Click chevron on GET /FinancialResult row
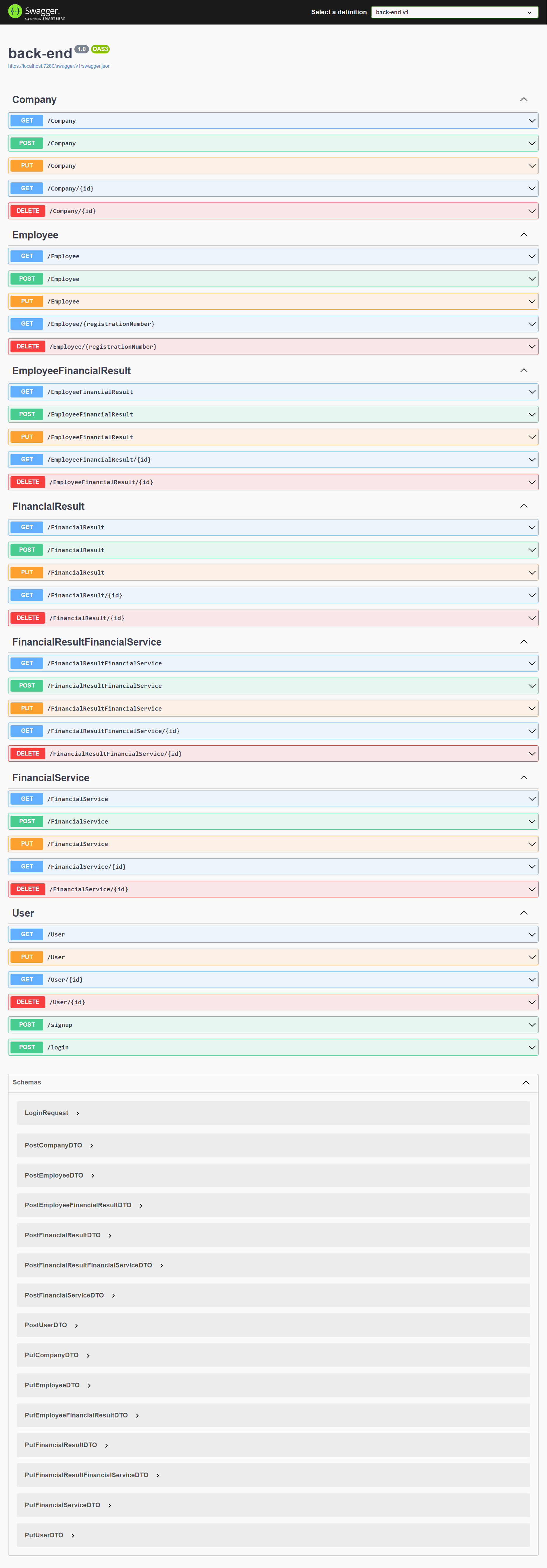547x1568 pixels. [x=532, y=528]
